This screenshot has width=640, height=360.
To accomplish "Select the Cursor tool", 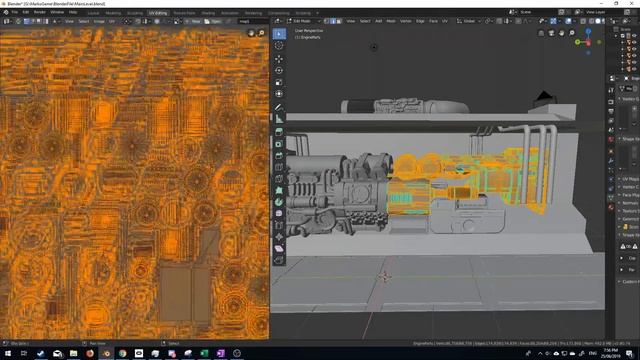I will click(279, 46).
